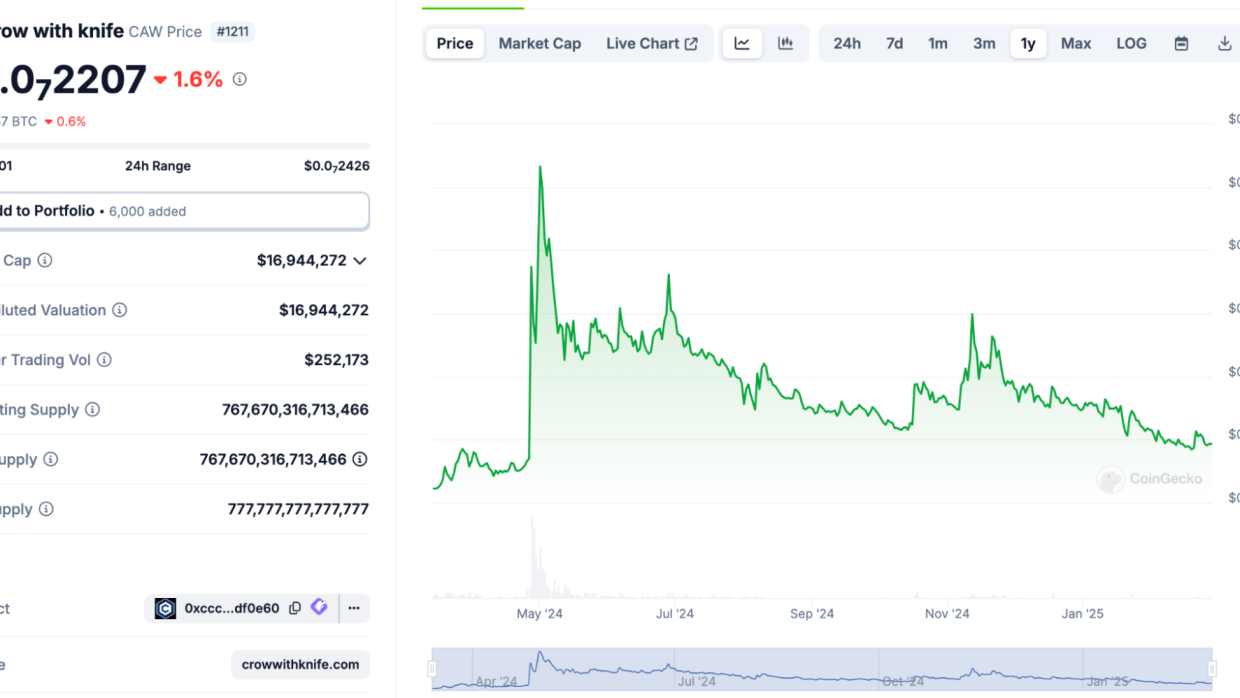The height and width of the screenshot is (698, 1240).
Task: Click the 0xccc...df0e60 contract address chip
Action: (x=232, y=608)
